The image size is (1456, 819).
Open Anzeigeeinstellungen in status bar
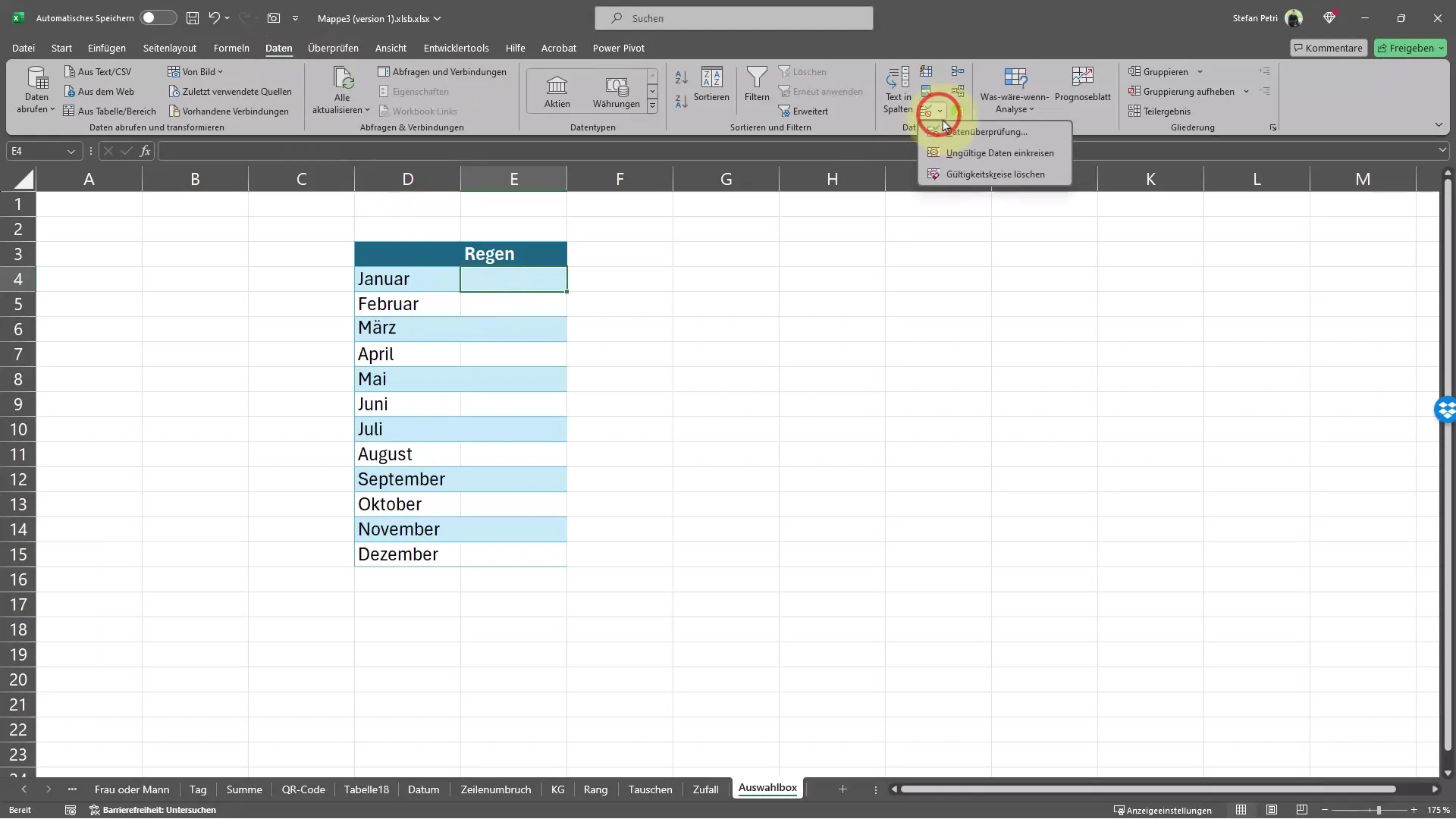coord(1163,810)
